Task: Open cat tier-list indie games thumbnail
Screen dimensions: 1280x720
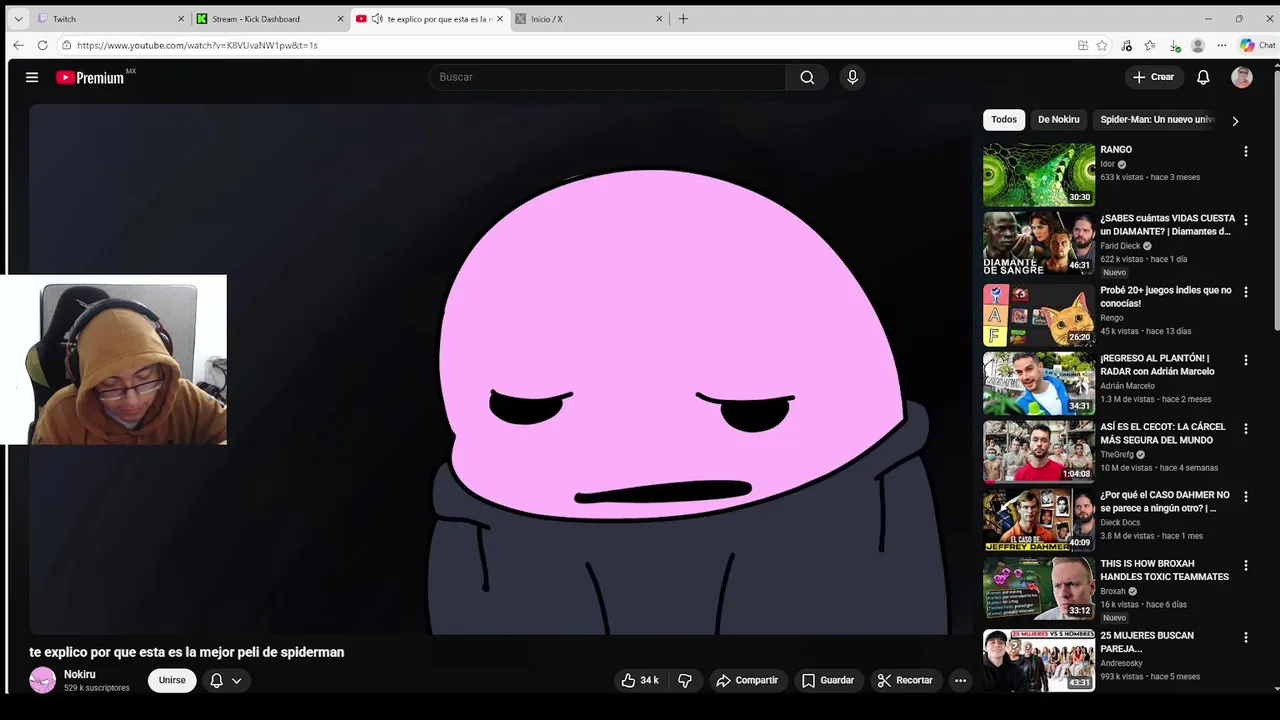Action: pyautogui.click(x=1039, y=315)
